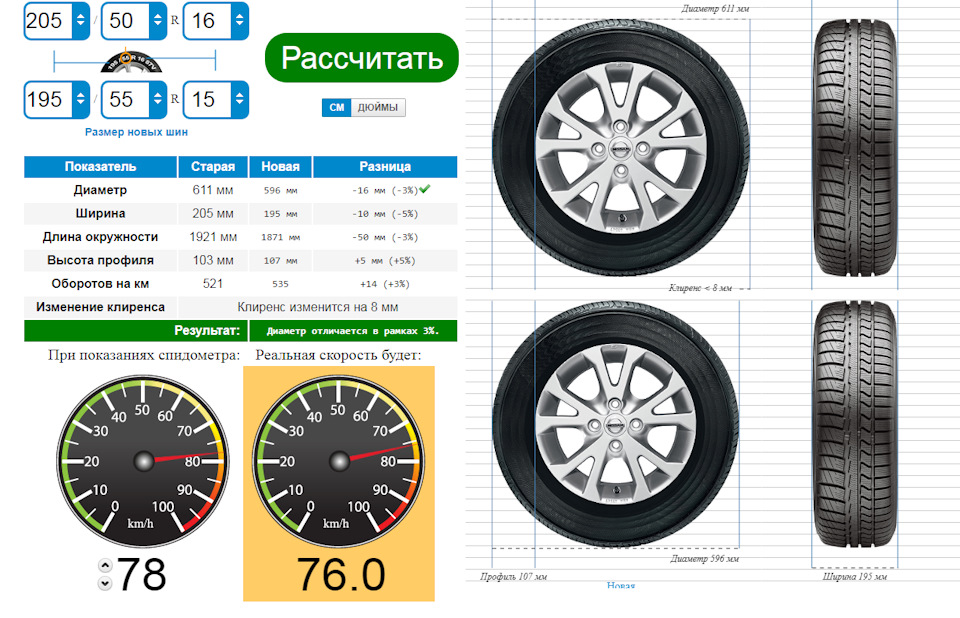The width and height of the screenshot is (960, 618).
Task: Click the real speed value 76.0
Action: 341,575
